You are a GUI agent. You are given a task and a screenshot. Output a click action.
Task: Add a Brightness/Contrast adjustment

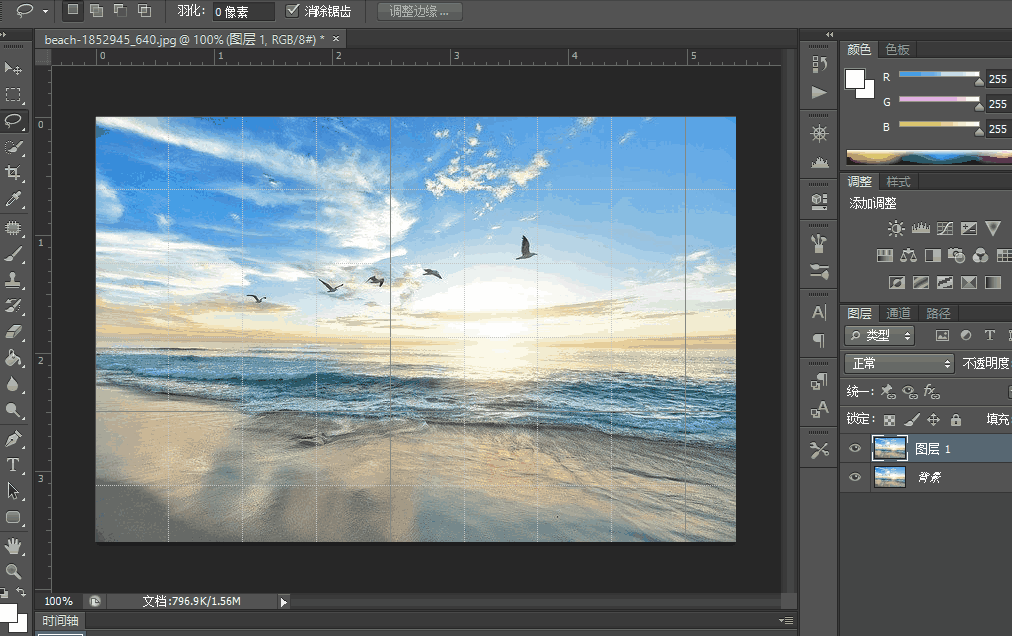(896, 228)
